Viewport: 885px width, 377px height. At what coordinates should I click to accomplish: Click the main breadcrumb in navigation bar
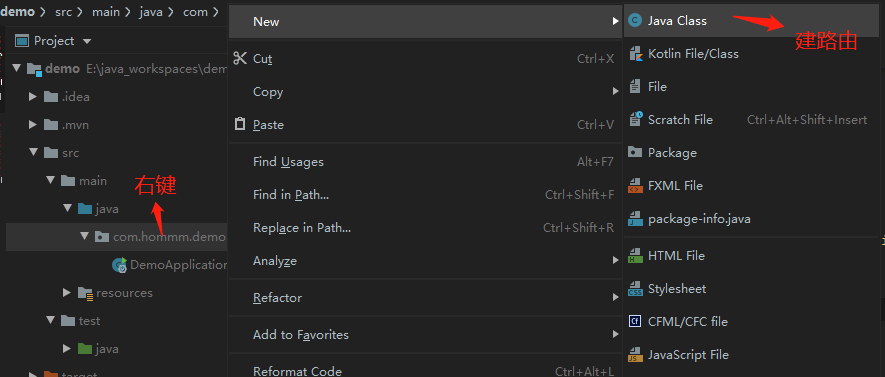[106, 12]
